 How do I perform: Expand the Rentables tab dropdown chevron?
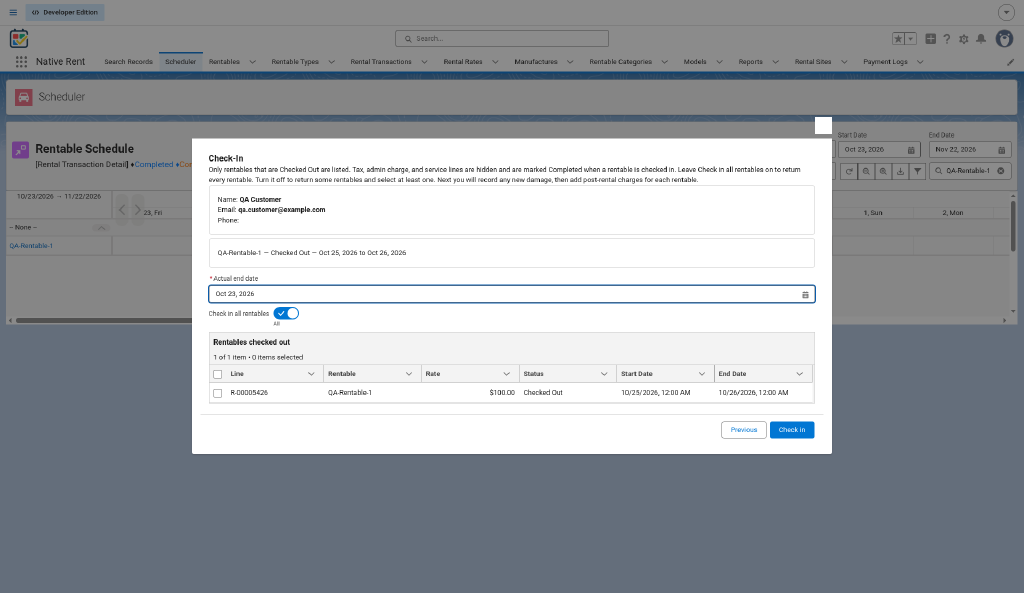coord(252,62)
